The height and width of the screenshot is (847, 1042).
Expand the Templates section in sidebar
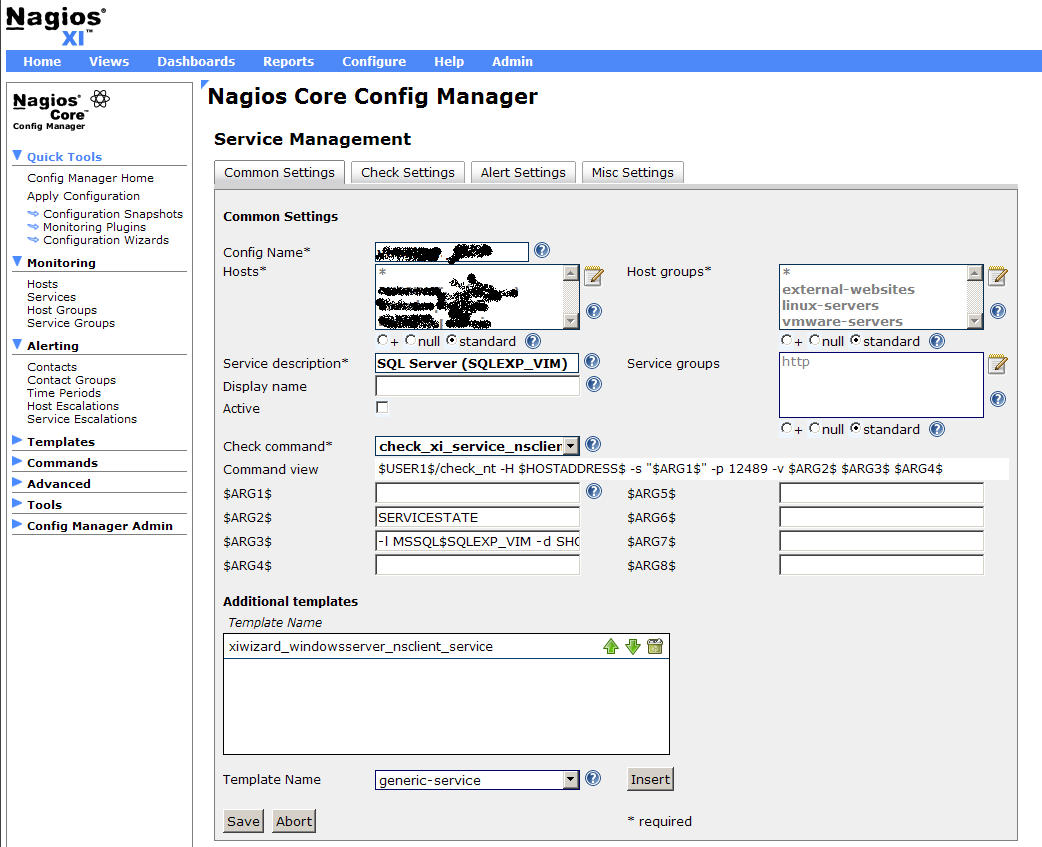[x=60, y=442]
